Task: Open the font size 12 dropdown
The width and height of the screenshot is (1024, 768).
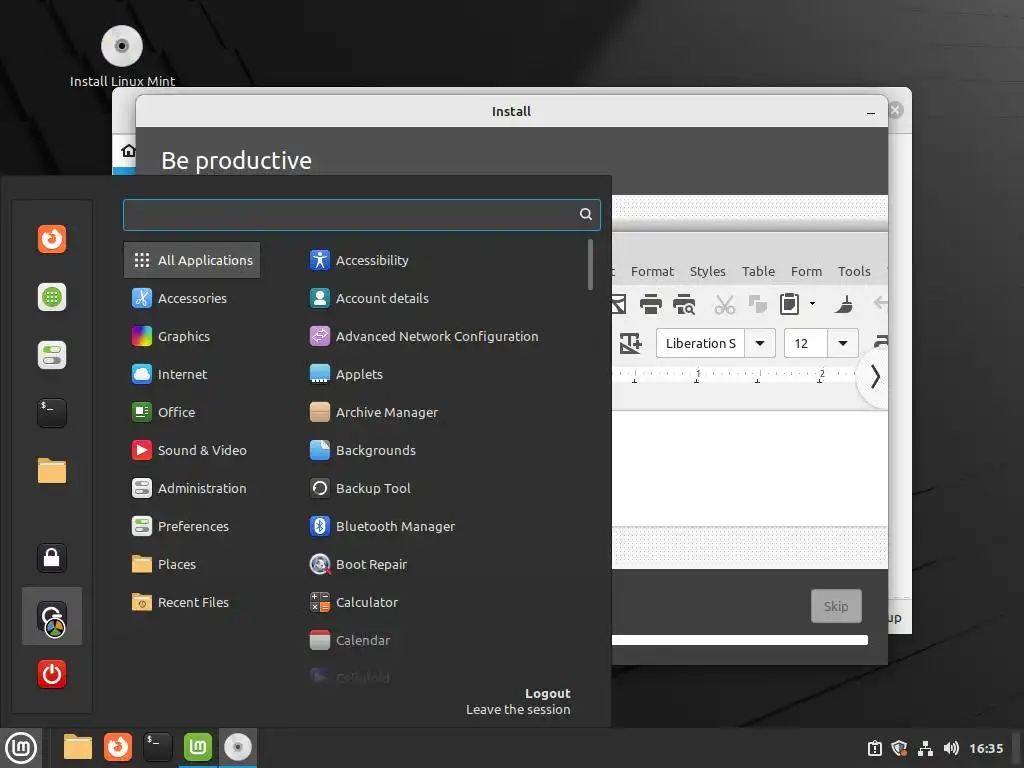Action: coord(843,343)
